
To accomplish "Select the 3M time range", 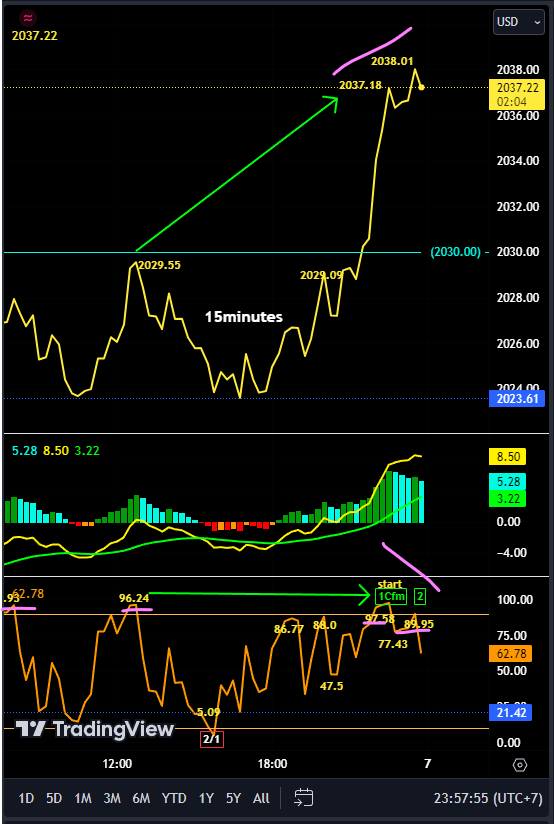I will (112, 798).
